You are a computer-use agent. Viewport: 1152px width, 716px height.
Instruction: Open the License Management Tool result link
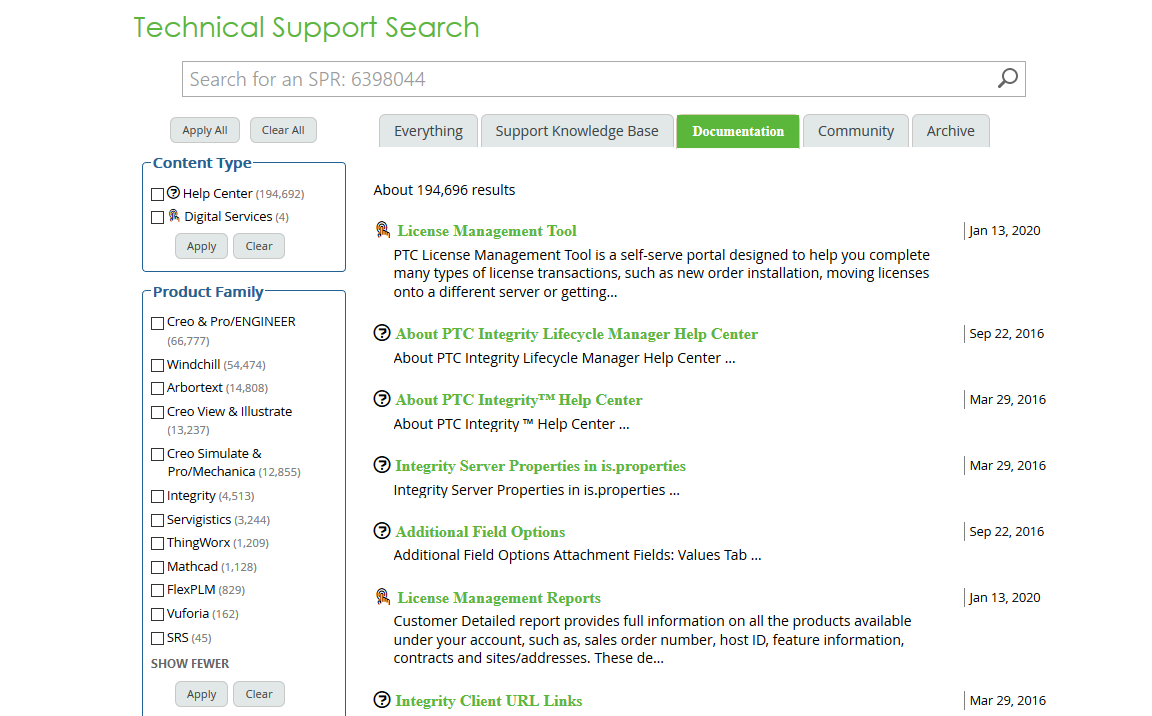click(487, 230)
